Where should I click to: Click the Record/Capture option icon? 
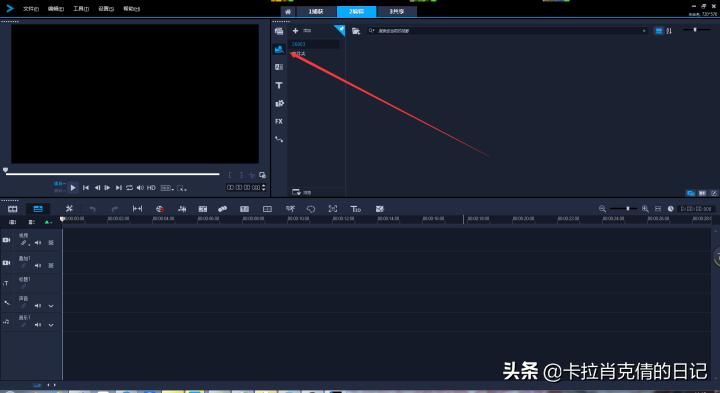[160, 209]
